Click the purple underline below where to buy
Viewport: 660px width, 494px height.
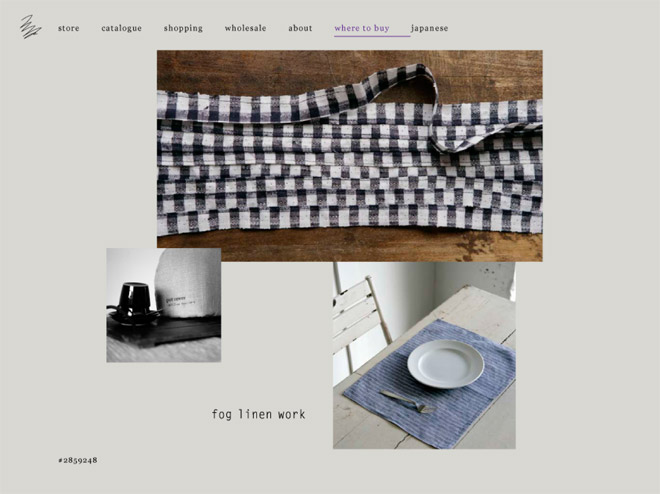click(372, 36)
